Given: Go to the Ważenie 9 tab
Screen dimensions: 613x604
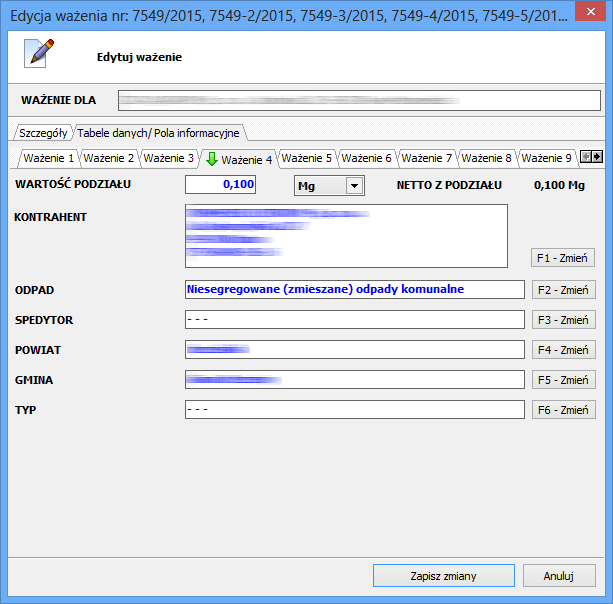Looking at the screenshot, I should (x=546, y=158).
